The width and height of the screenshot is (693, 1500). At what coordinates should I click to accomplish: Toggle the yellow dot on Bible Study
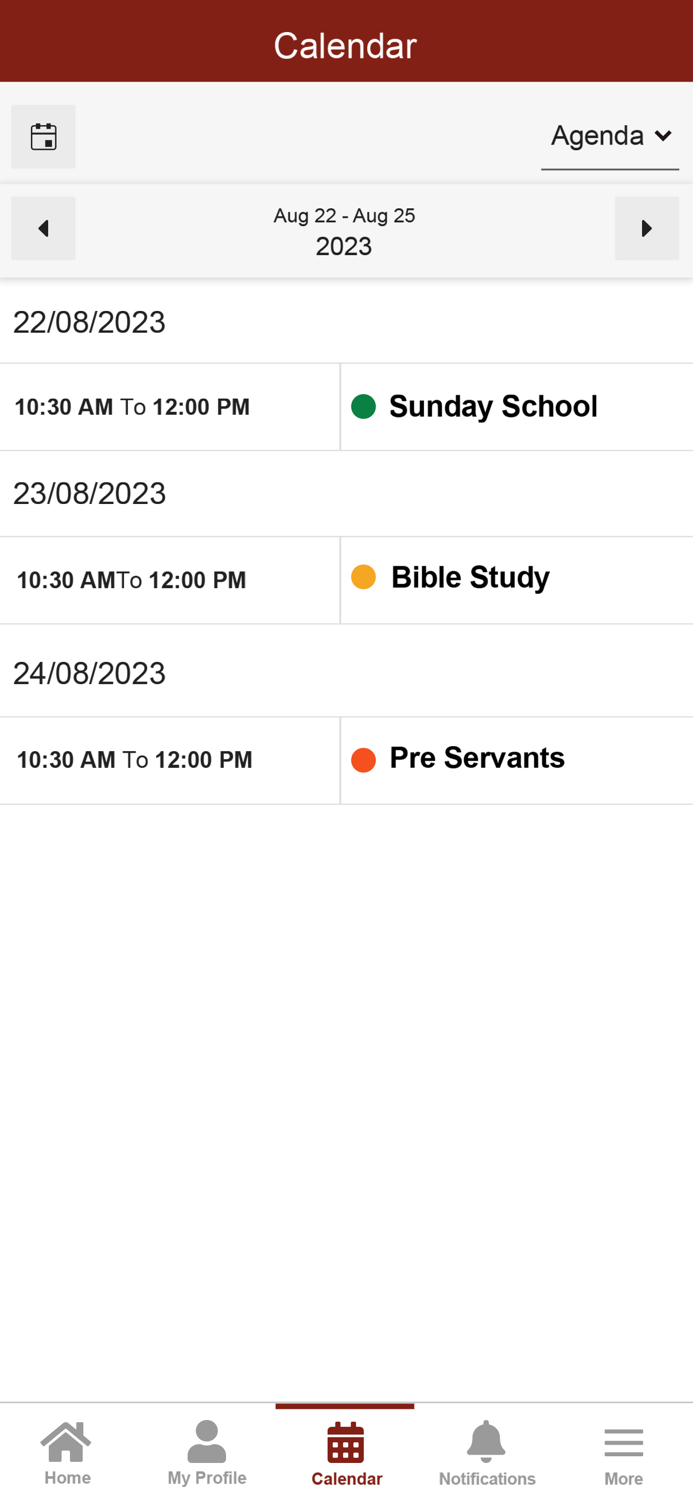click(363, 578)
